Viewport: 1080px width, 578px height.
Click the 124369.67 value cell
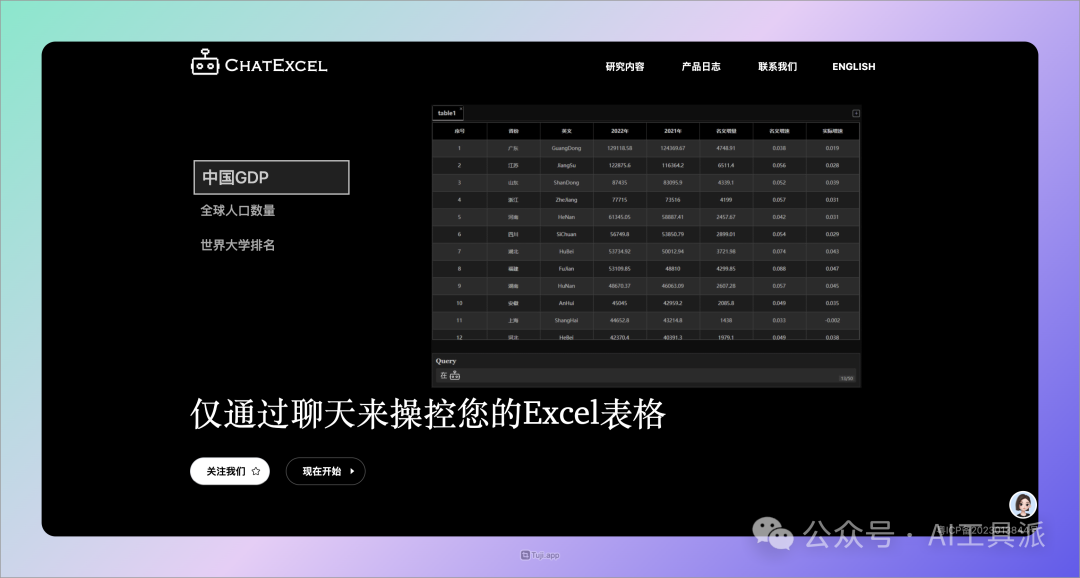[673, 148]
